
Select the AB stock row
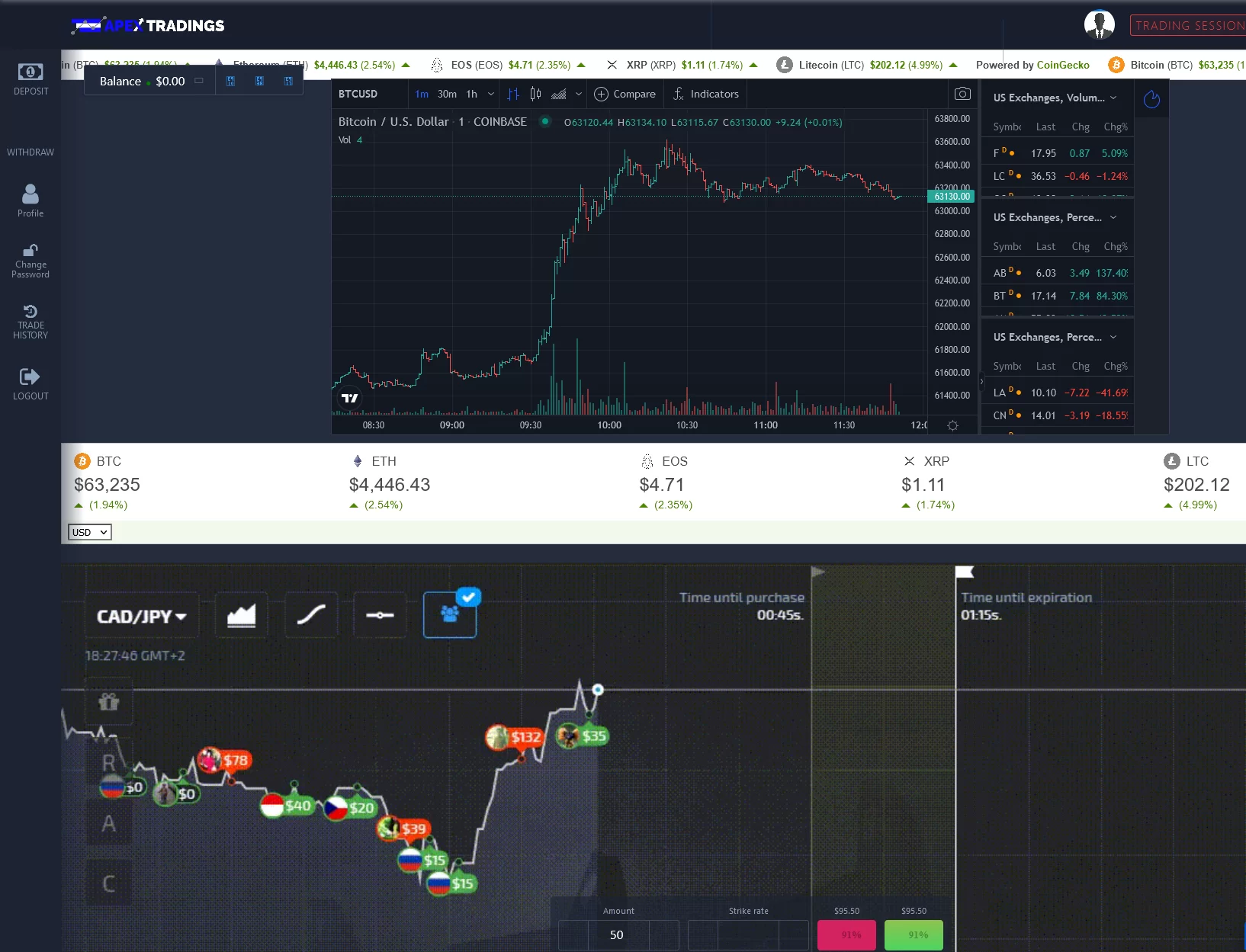coord(1058,273)
